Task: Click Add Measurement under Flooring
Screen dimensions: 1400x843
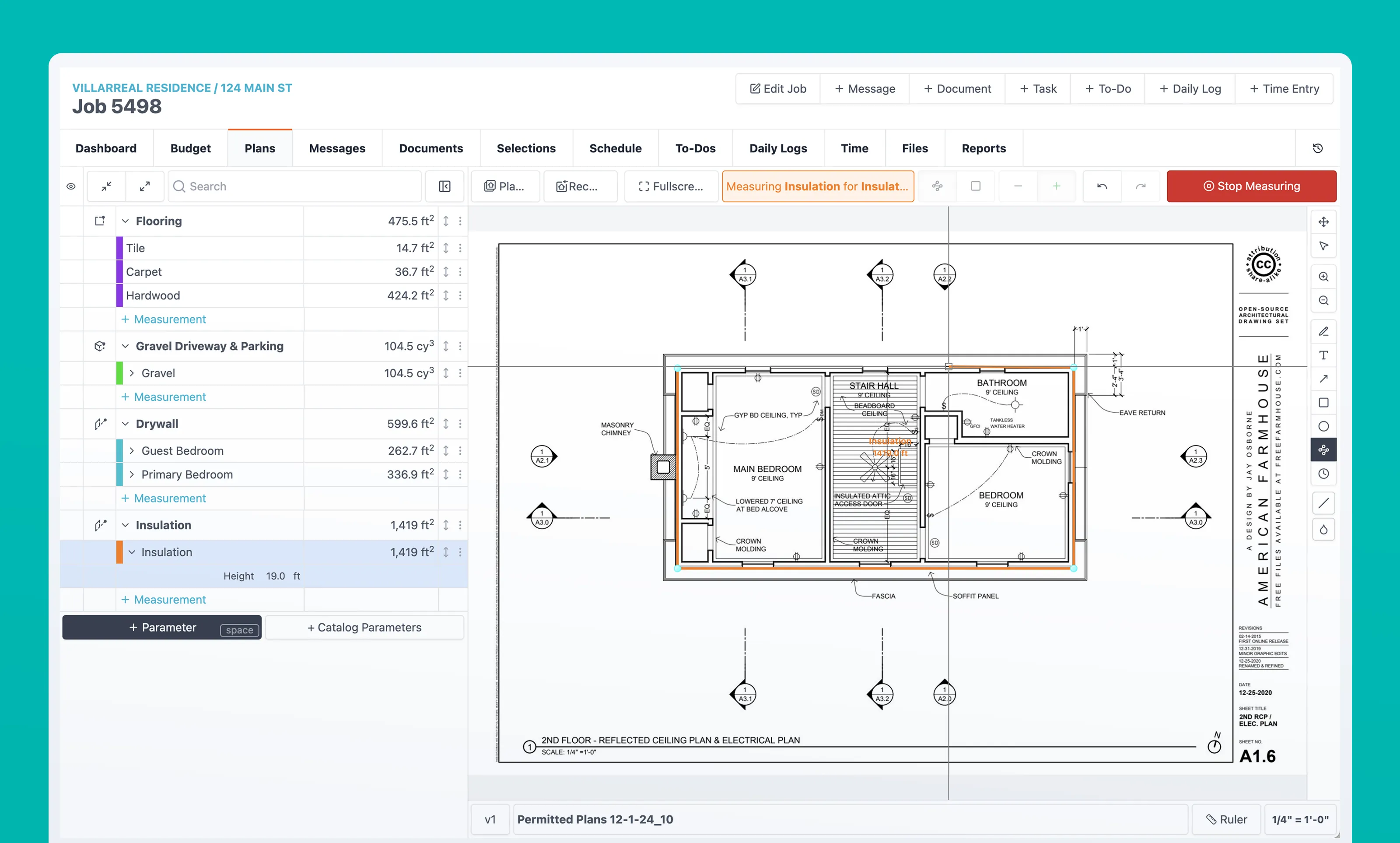Action: click(164, 319)
